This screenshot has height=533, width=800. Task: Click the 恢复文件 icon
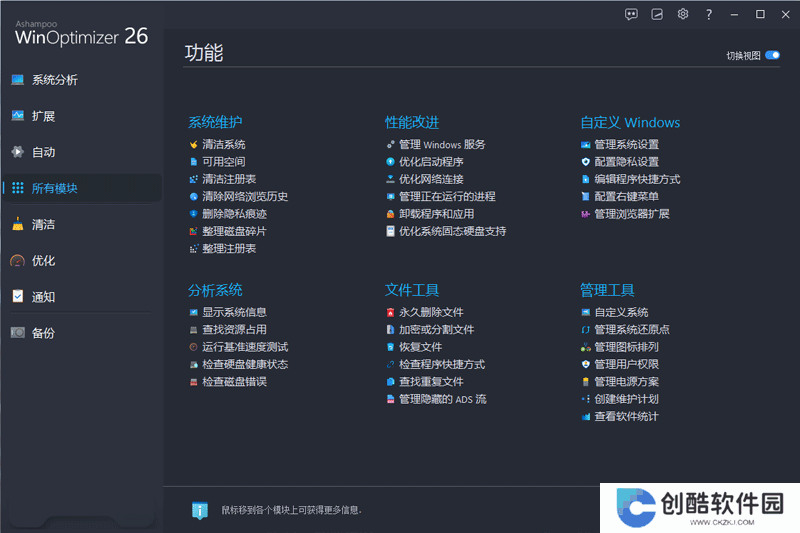tap(390, 347)
